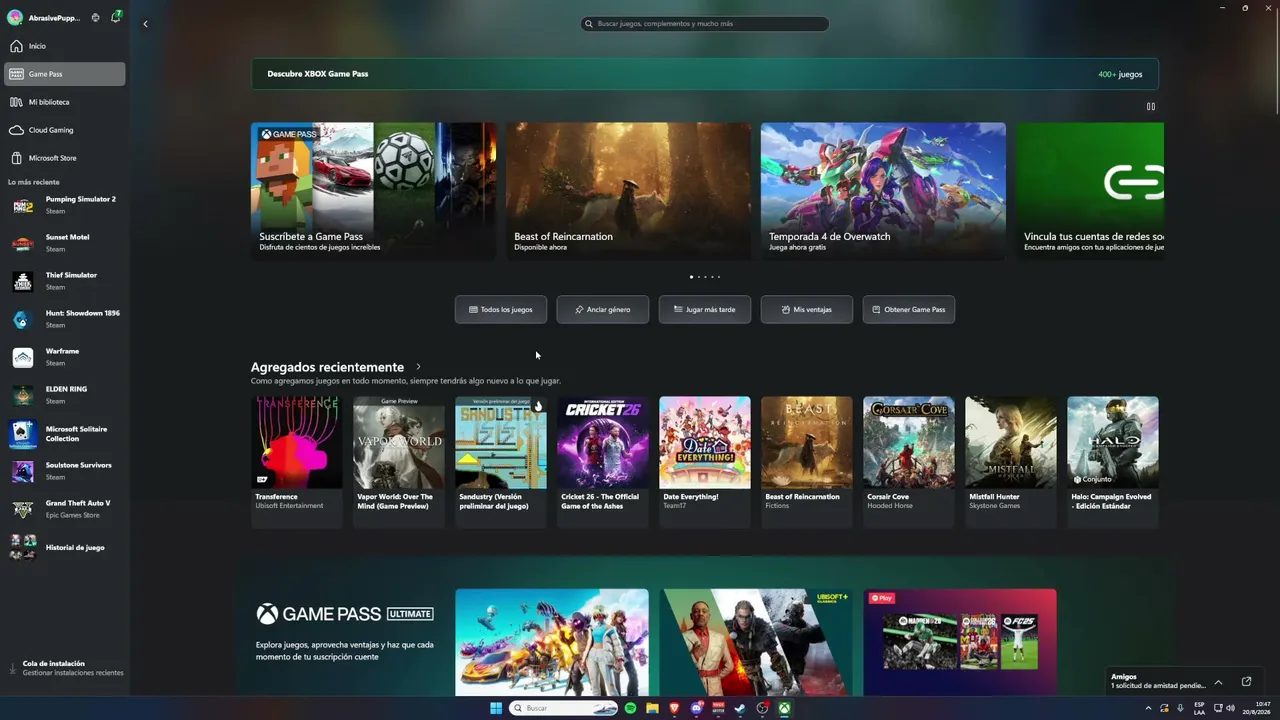Expand the Amigos panel chevron
The image size is (1280, 720).
tap(1218, 682)
